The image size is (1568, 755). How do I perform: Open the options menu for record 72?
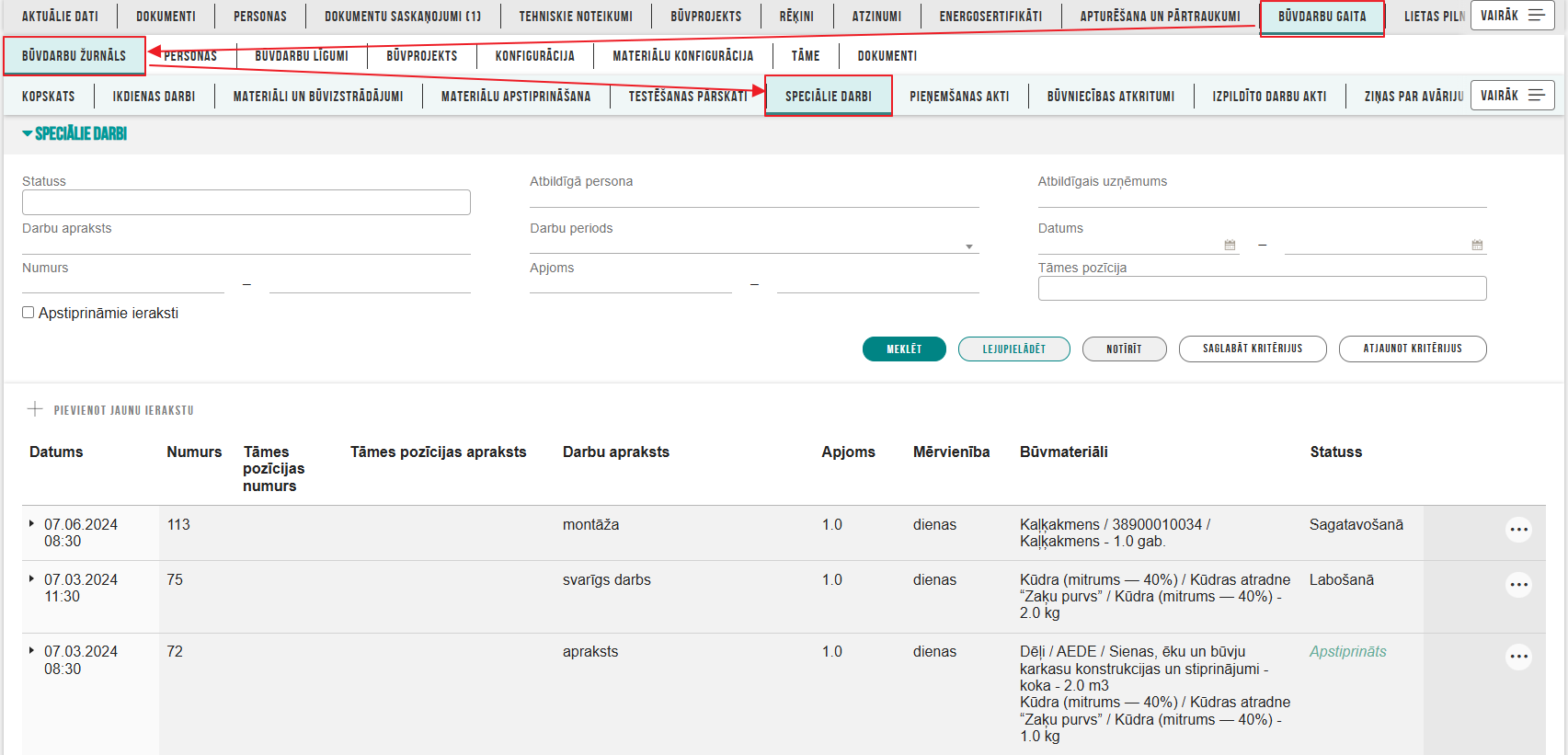click(x=1518, y=657)
